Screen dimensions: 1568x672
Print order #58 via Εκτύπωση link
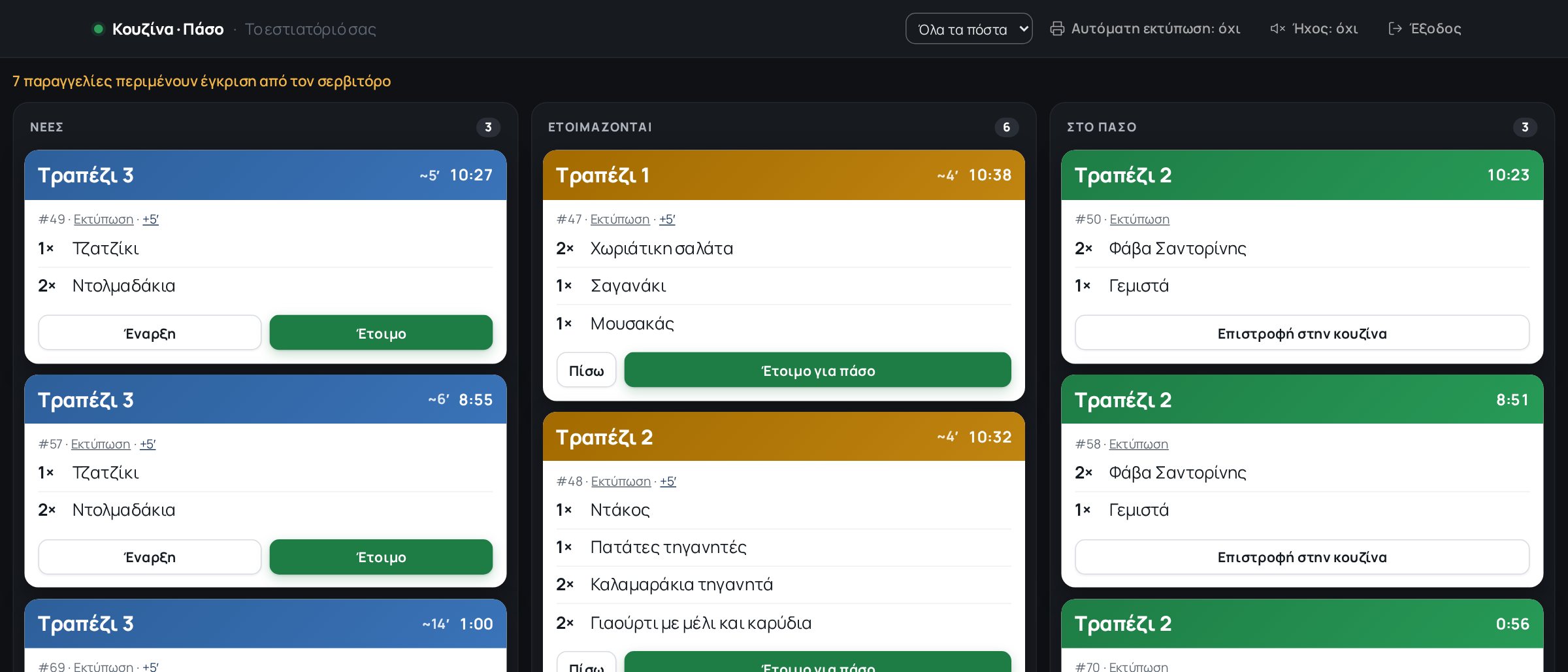[1139, 444]
